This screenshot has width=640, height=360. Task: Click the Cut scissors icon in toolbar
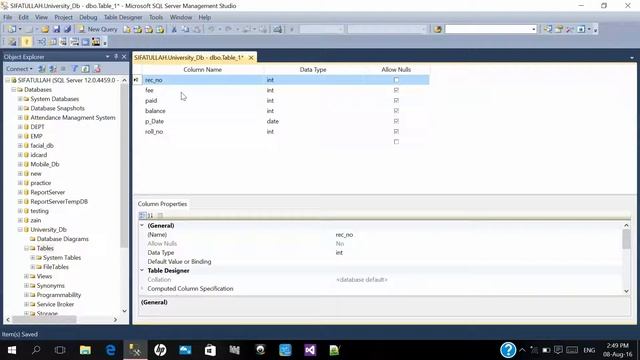pyautogui.click(x=174, y=29)
